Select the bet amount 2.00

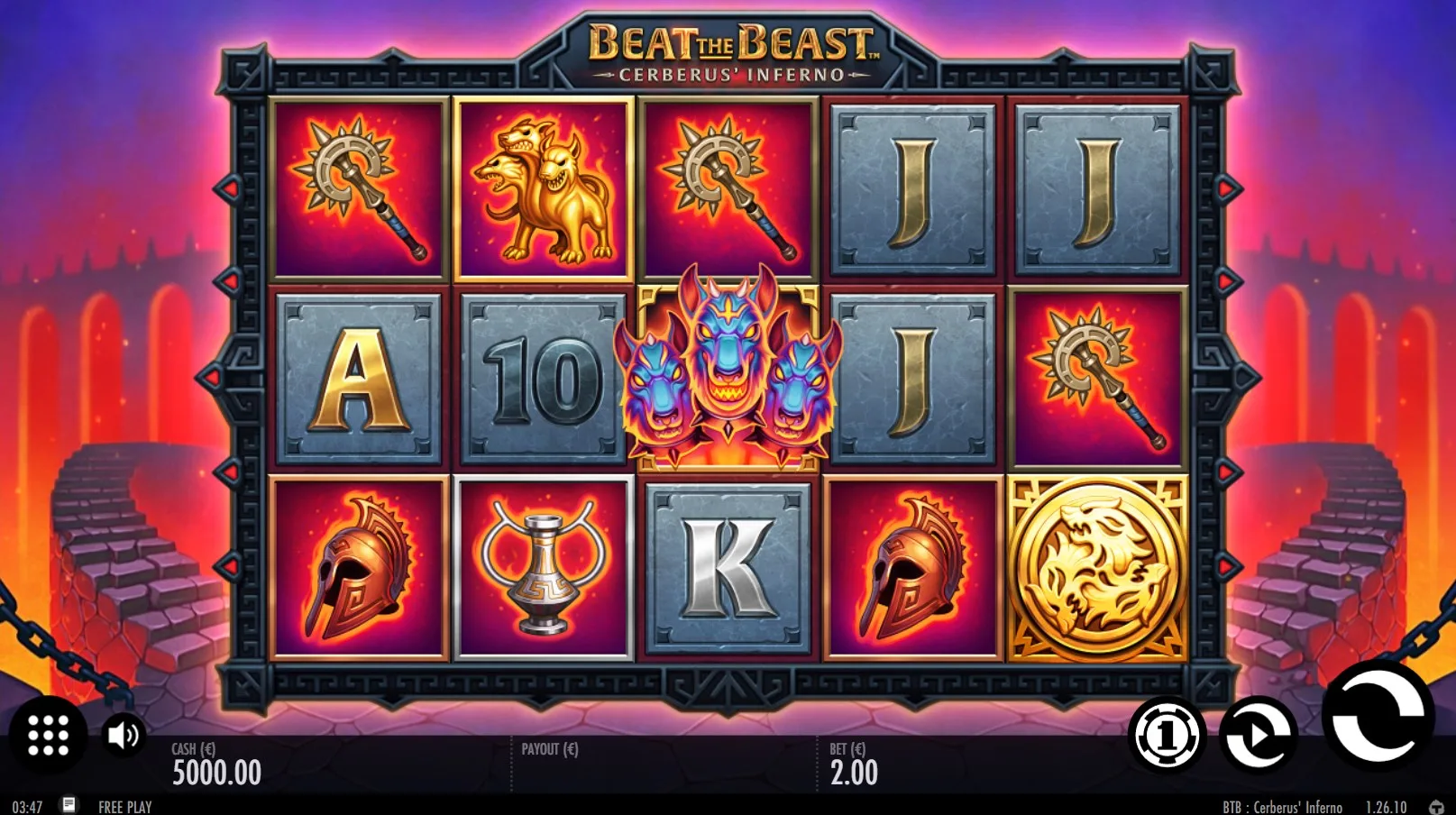(x=853, y=773)
